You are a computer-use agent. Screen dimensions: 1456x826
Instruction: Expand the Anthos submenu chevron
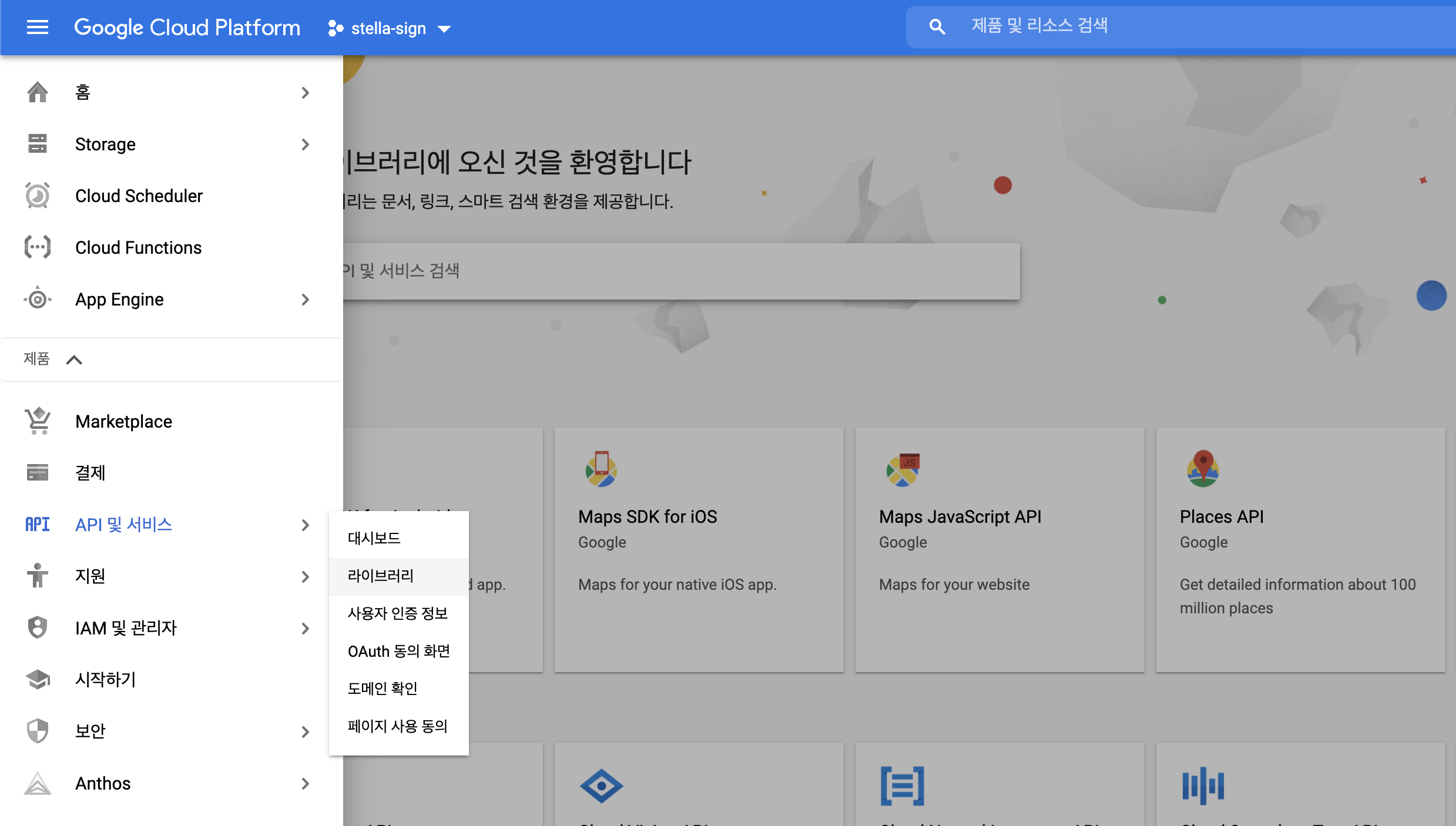point(305,784)
